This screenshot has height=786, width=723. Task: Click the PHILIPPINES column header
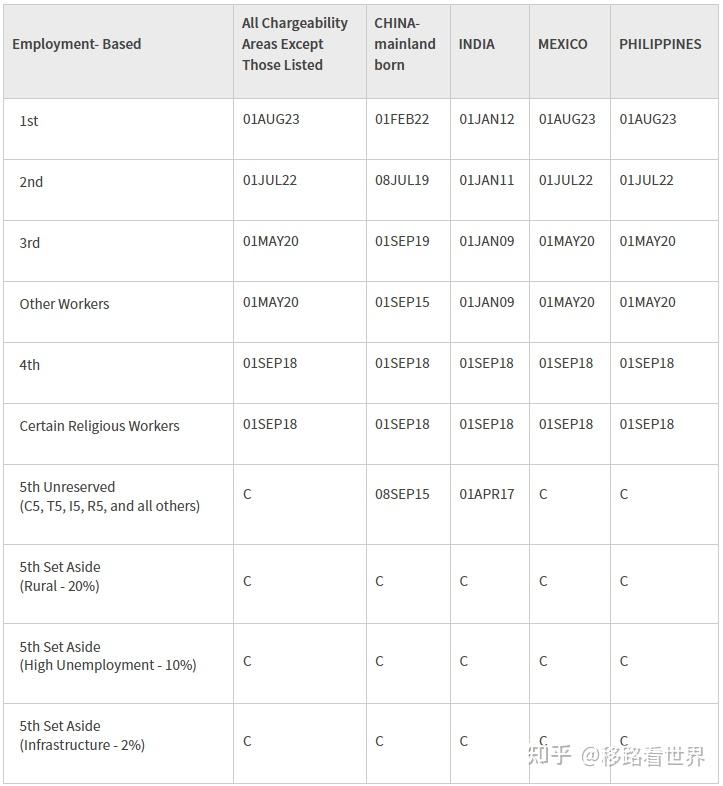660,44
